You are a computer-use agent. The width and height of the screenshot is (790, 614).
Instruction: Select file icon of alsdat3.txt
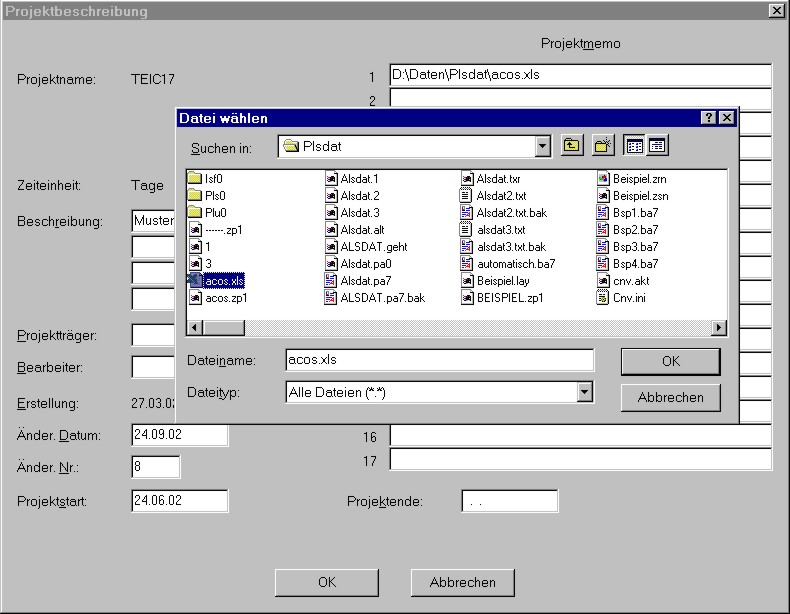[x=466, y=230]
